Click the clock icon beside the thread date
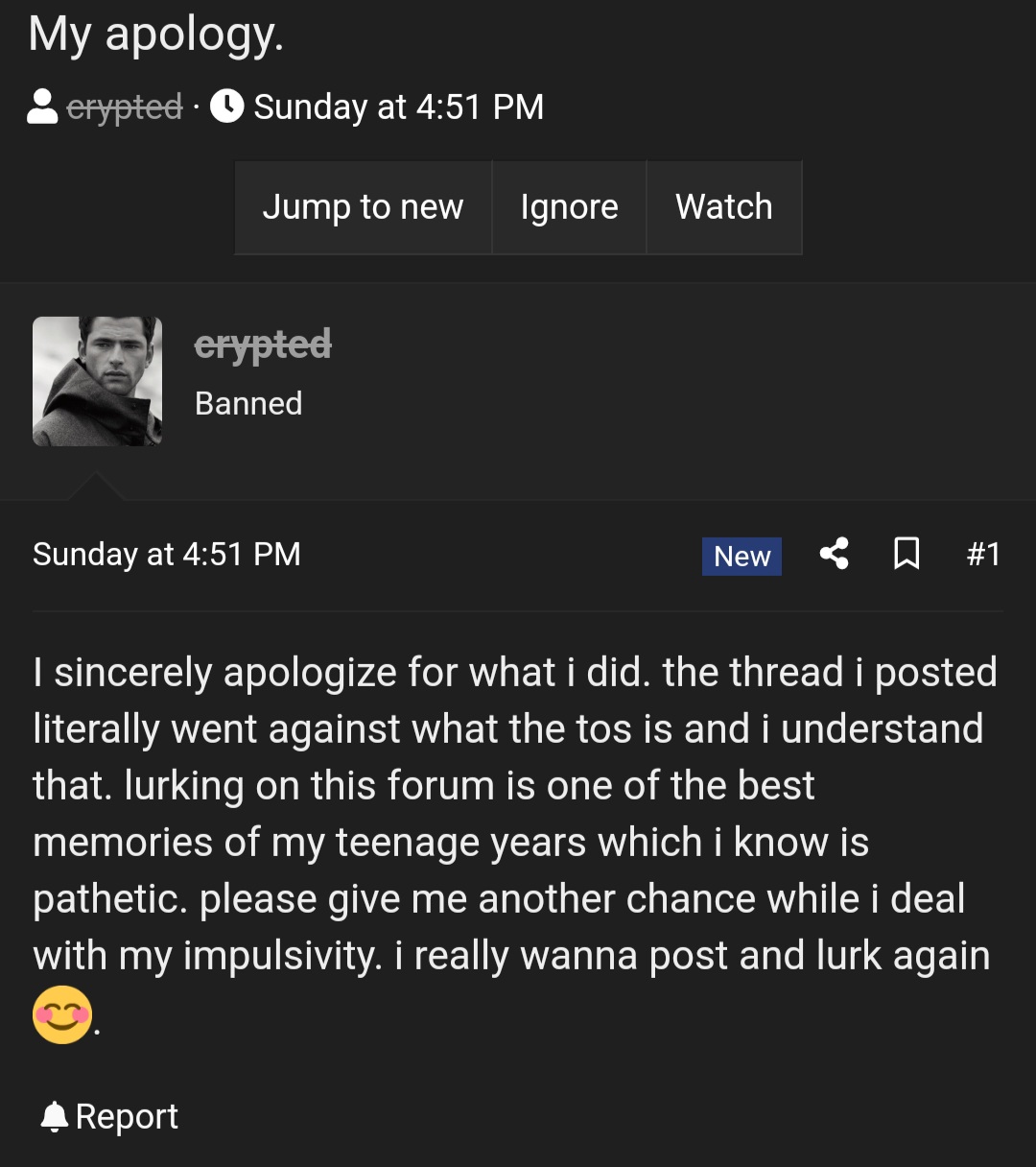 (226, 107)
